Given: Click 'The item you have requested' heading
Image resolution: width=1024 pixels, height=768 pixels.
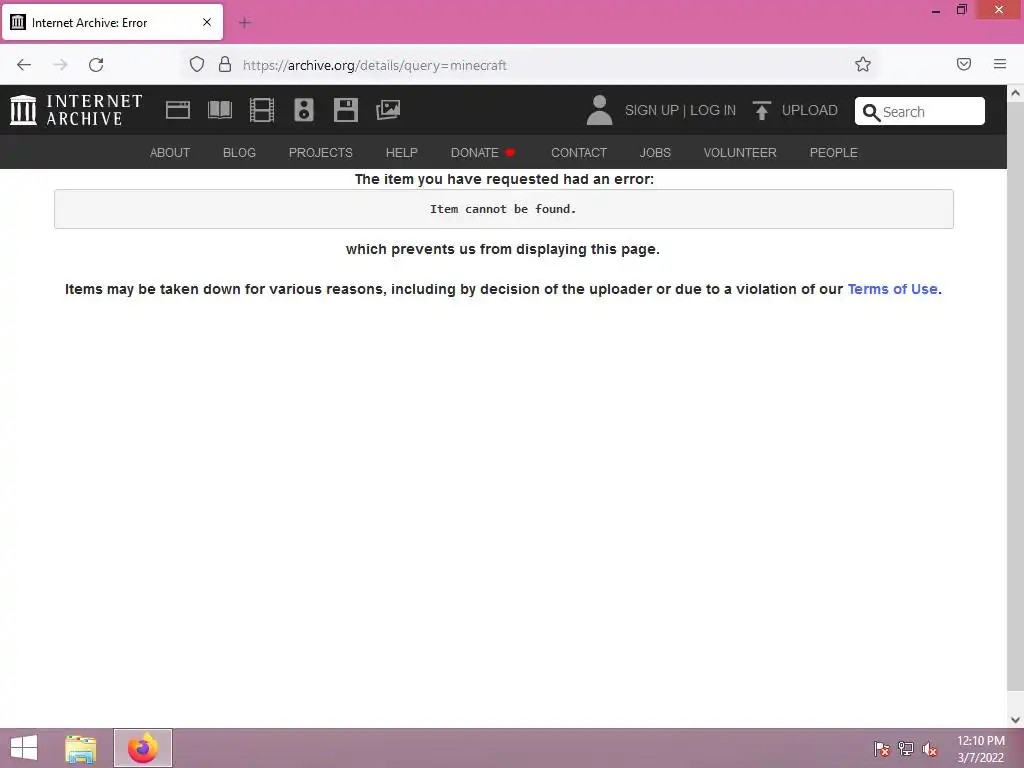Looking at the screenshot, I should [x=504, y=179].
